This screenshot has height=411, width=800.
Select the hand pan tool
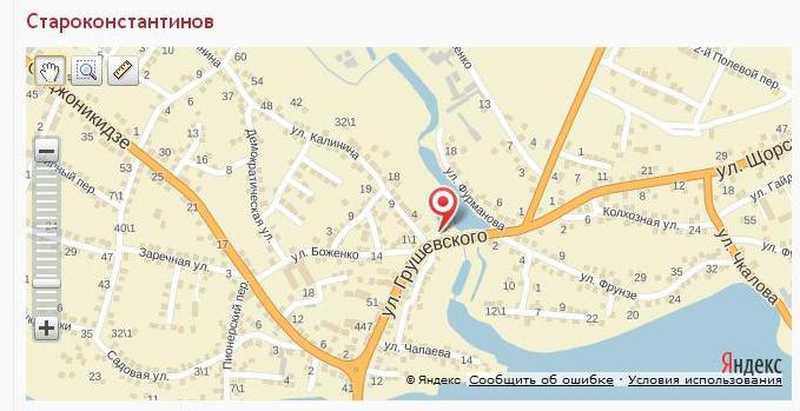49,70
